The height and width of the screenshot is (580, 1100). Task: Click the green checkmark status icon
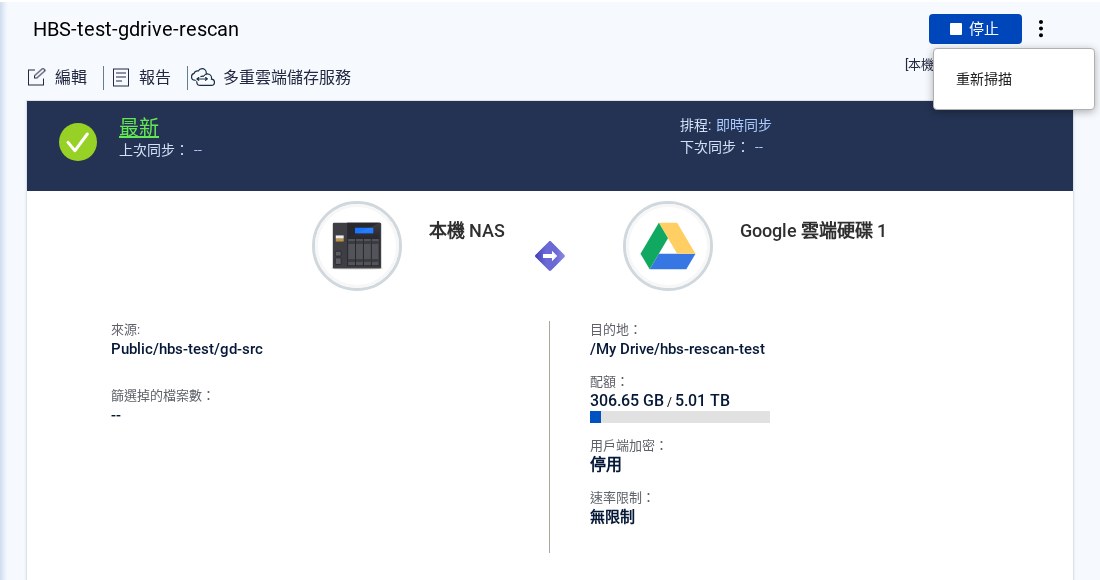click(78, 142)
